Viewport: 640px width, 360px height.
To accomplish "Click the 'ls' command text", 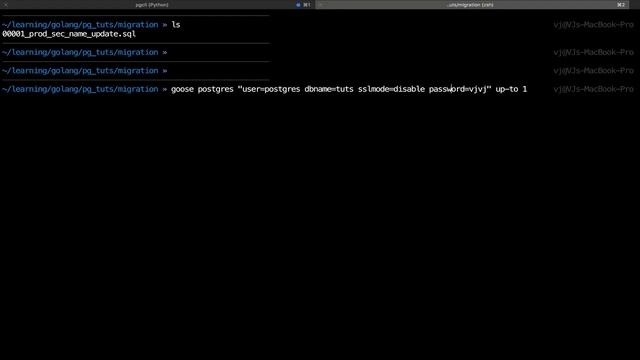I will 176,24.
